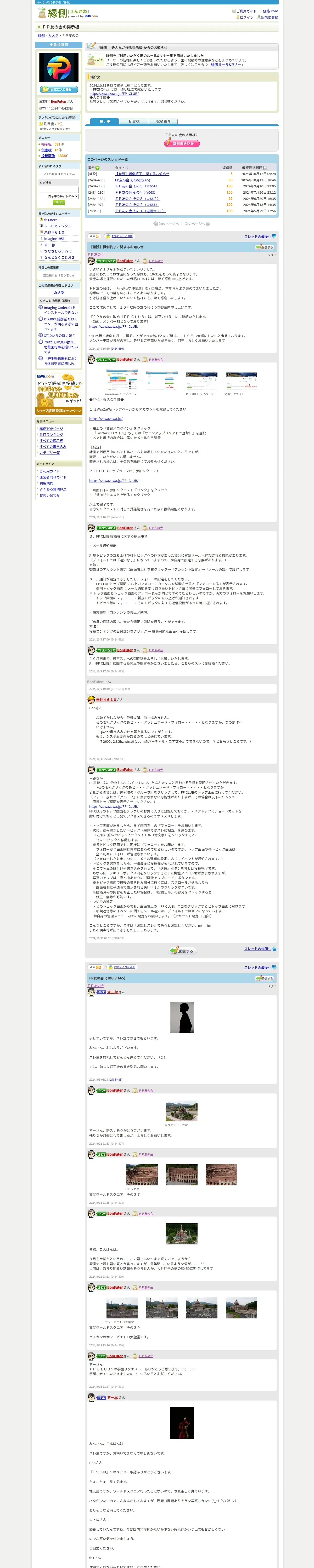Open カテゴリ一覧 in 縁側メニュー

[x=50, y=453]
